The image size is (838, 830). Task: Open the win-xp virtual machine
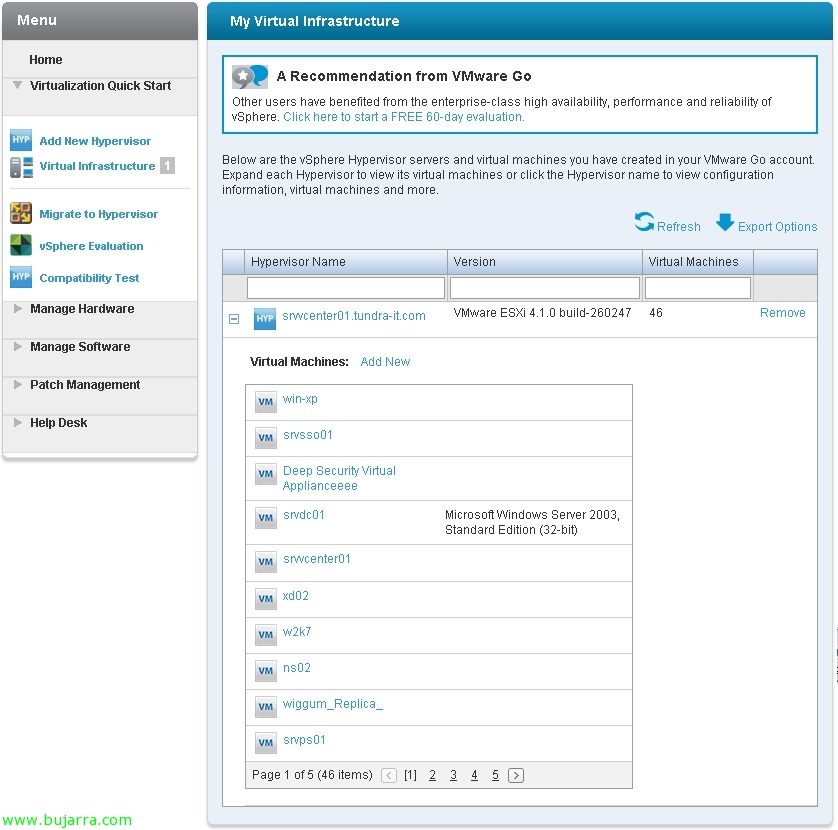point(300,399)
